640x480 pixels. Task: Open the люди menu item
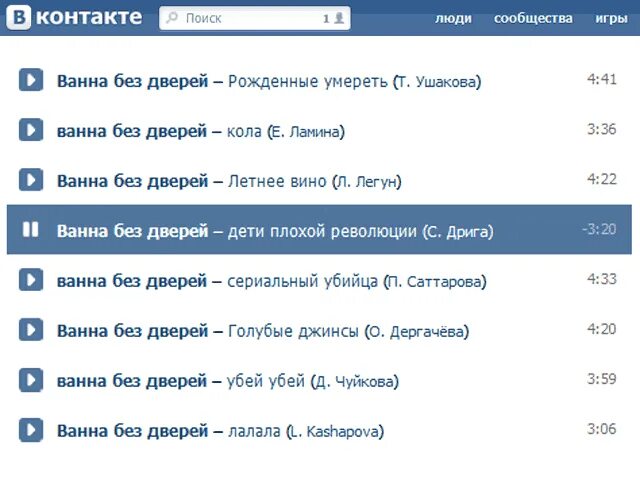coord(453,18)
